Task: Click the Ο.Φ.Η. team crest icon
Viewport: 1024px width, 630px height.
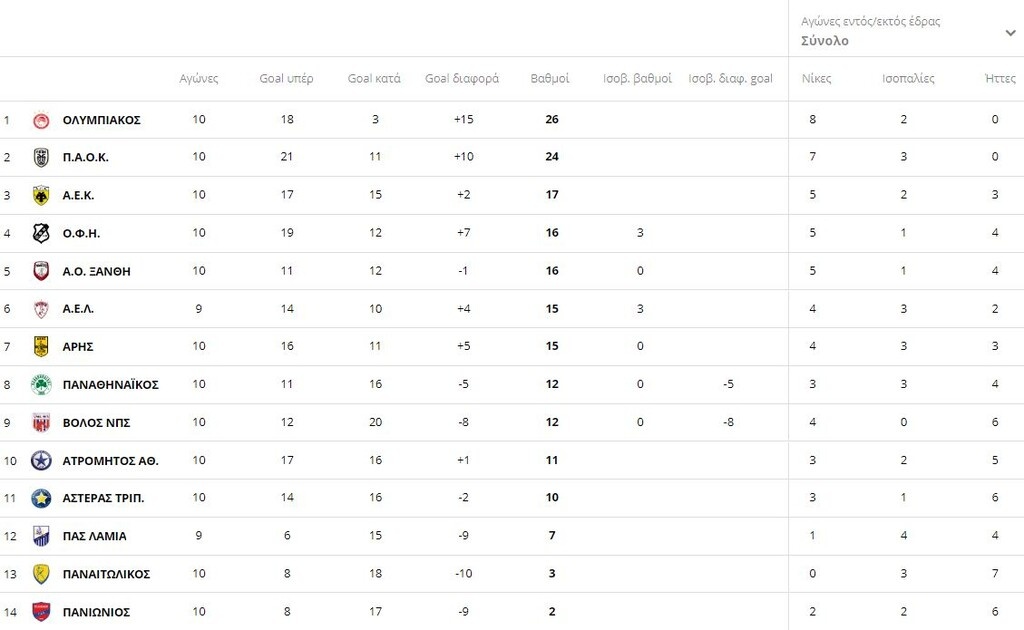Action: (41, 233)
